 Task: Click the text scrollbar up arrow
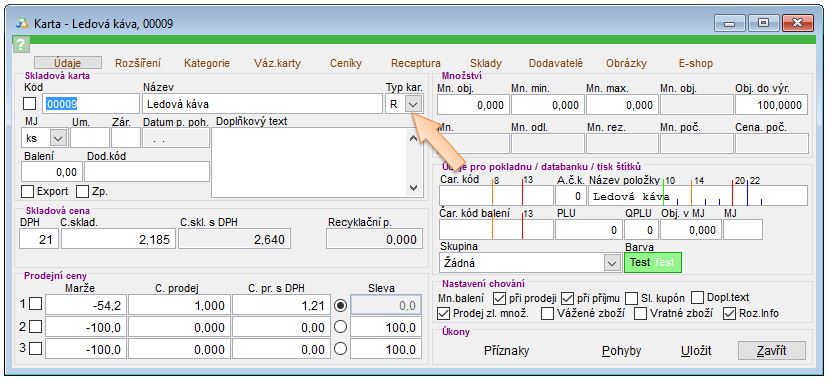tap(414, 139)
